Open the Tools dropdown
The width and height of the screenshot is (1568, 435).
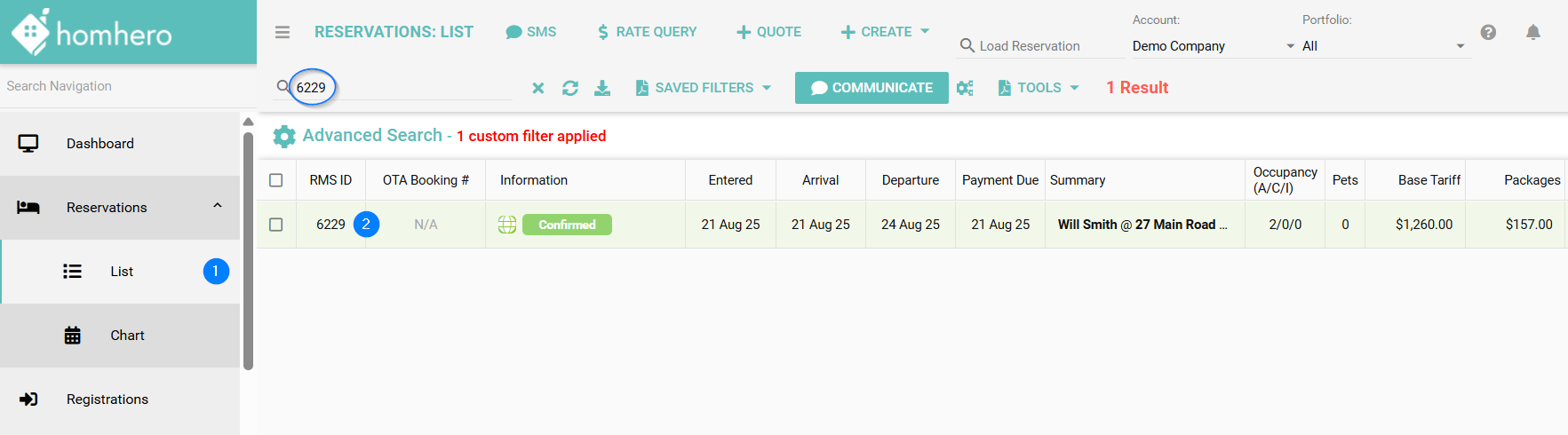(1039, 88)
